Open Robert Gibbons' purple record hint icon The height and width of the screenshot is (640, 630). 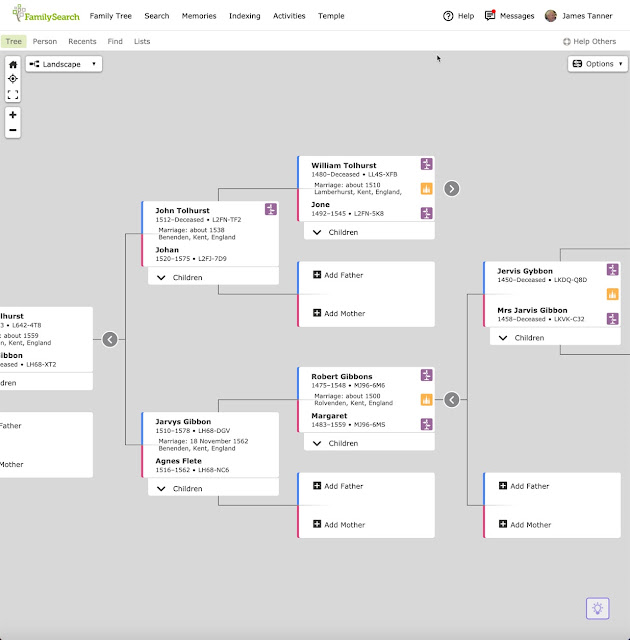[427, 375]
